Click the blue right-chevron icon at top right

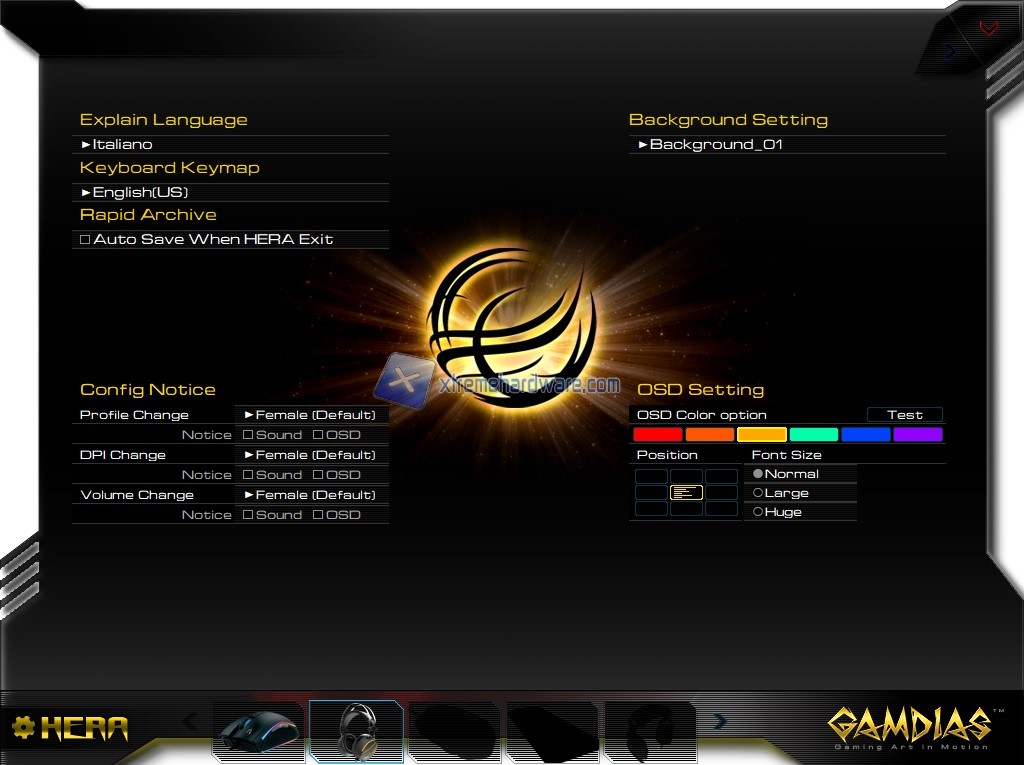949,50
